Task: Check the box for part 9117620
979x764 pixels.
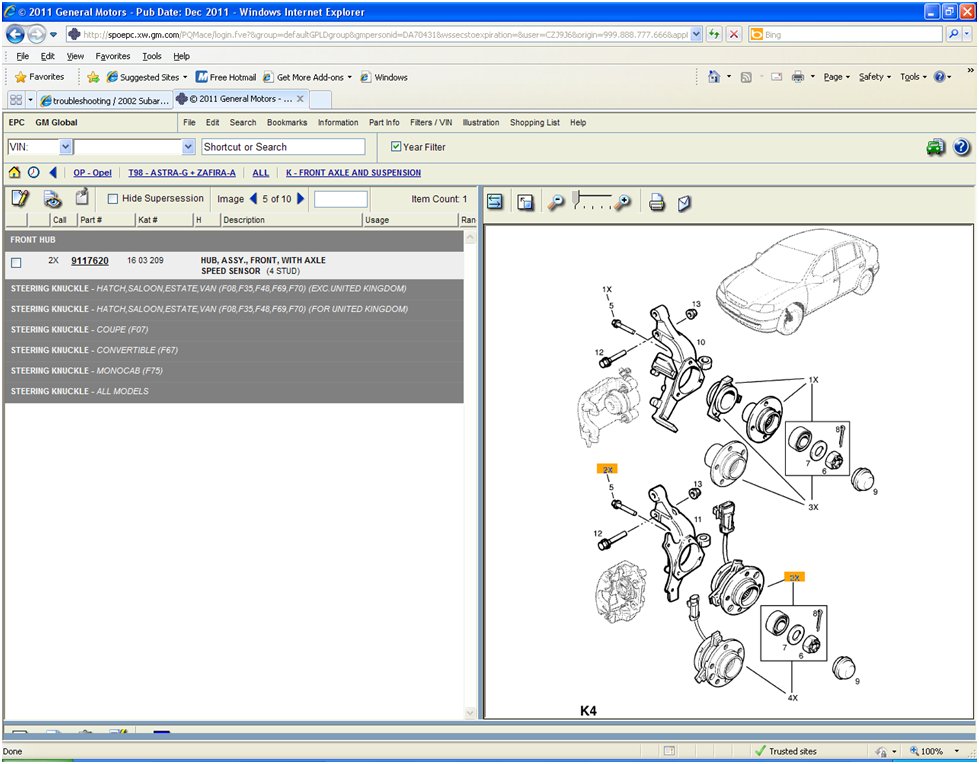Action: pos(16,263)
